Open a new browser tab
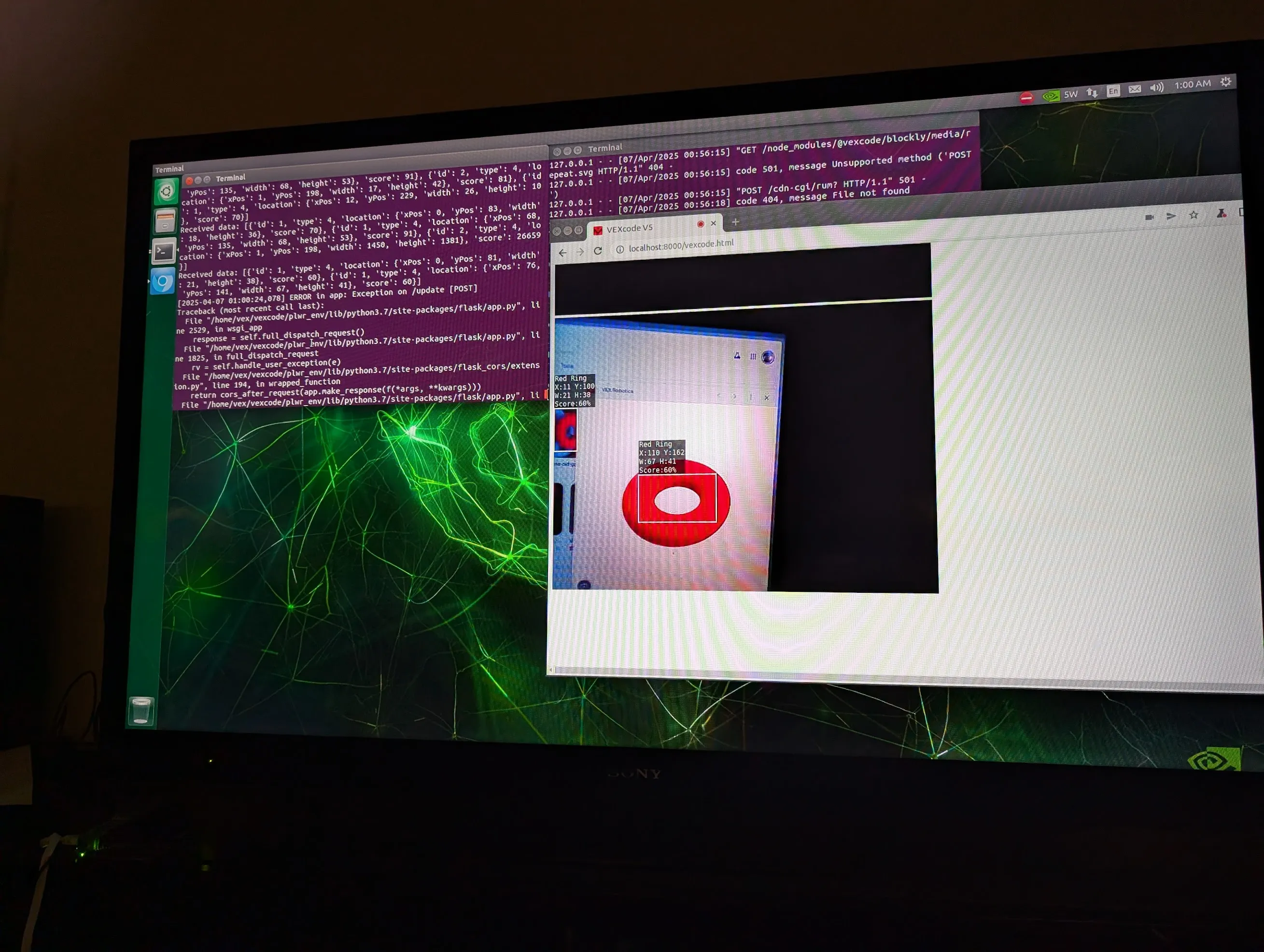The height and width of the screenshot is (952, 1264). click(x=735, y=222)
